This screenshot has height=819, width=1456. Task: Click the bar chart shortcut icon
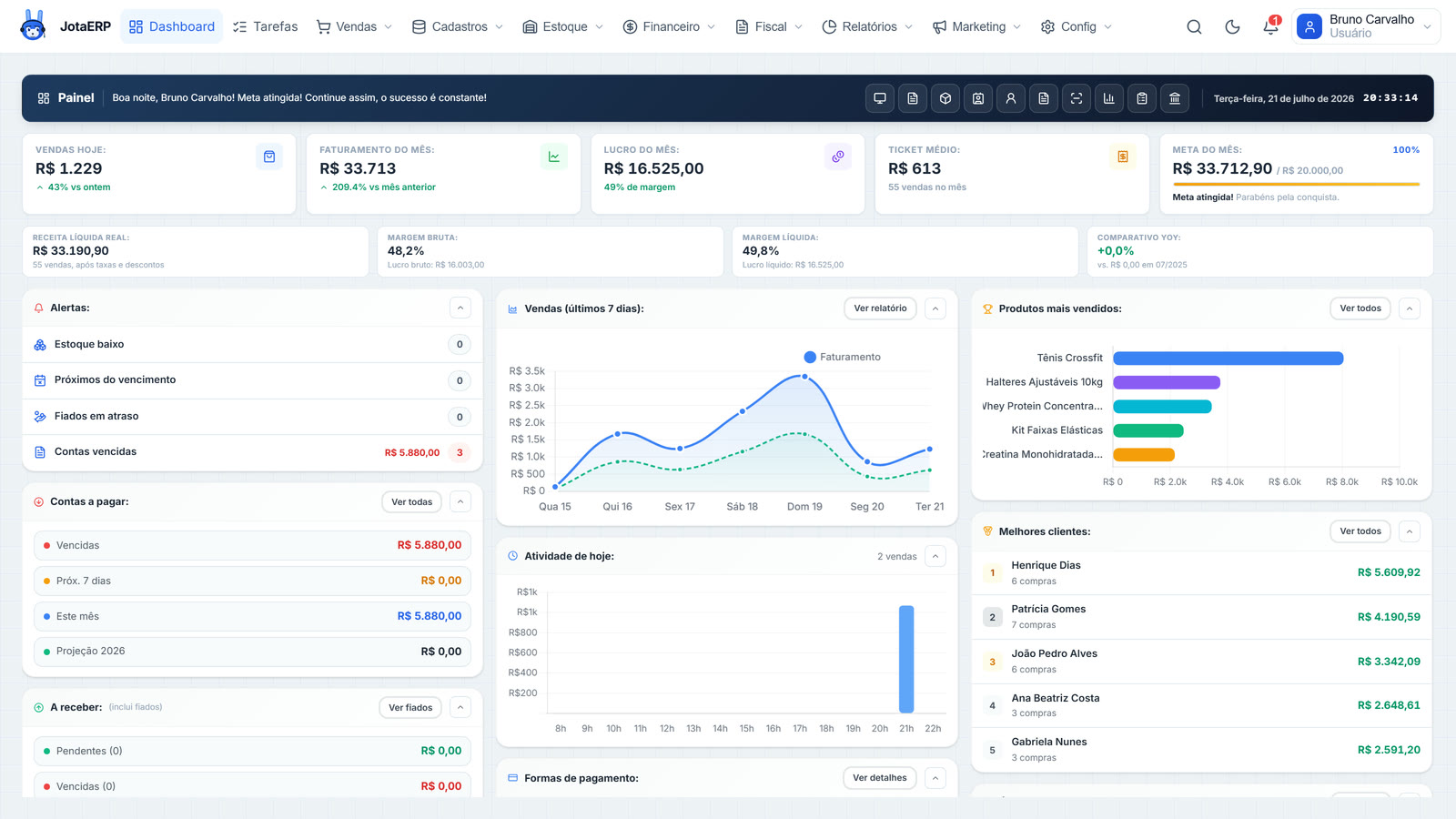point(1109,98)
